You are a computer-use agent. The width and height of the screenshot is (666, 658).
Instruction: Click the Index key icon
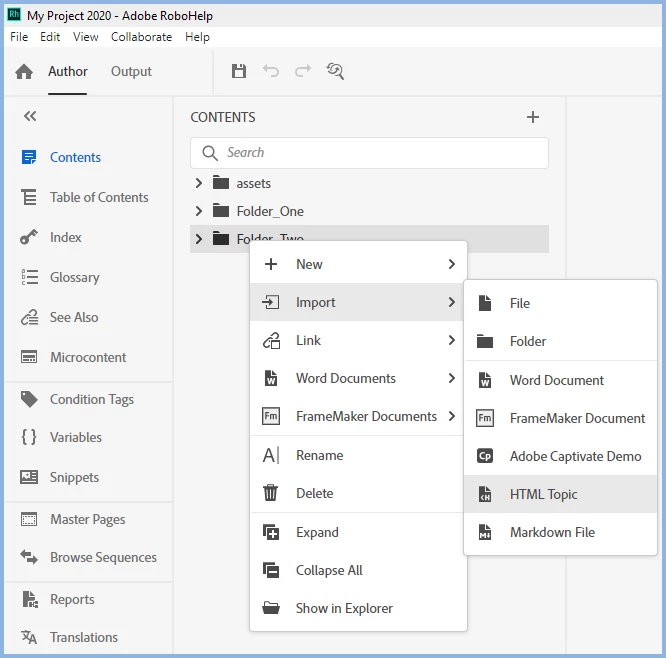pos(29,237)
